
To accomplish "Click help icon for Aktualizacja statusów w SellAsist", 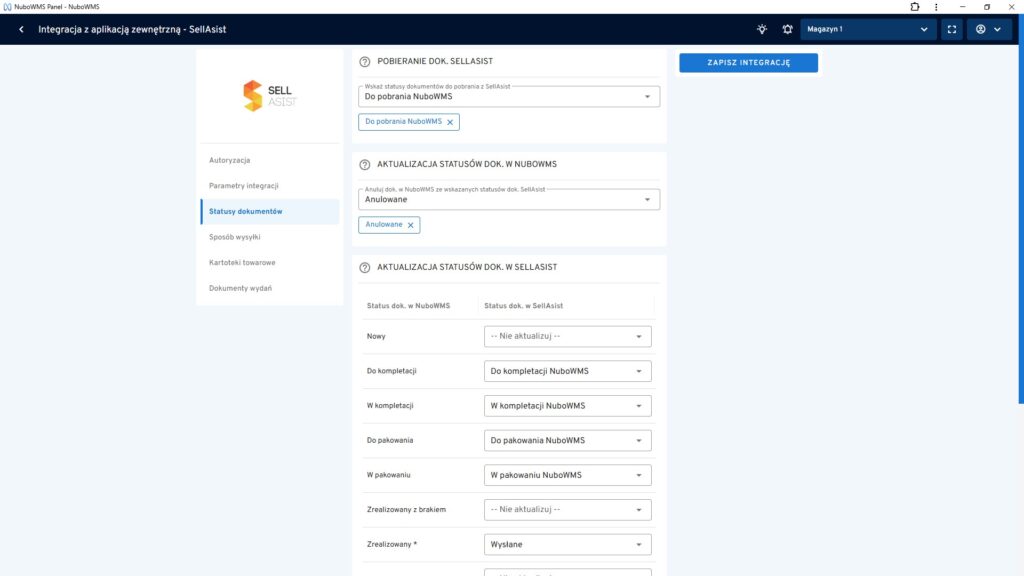I will [365, 268].
